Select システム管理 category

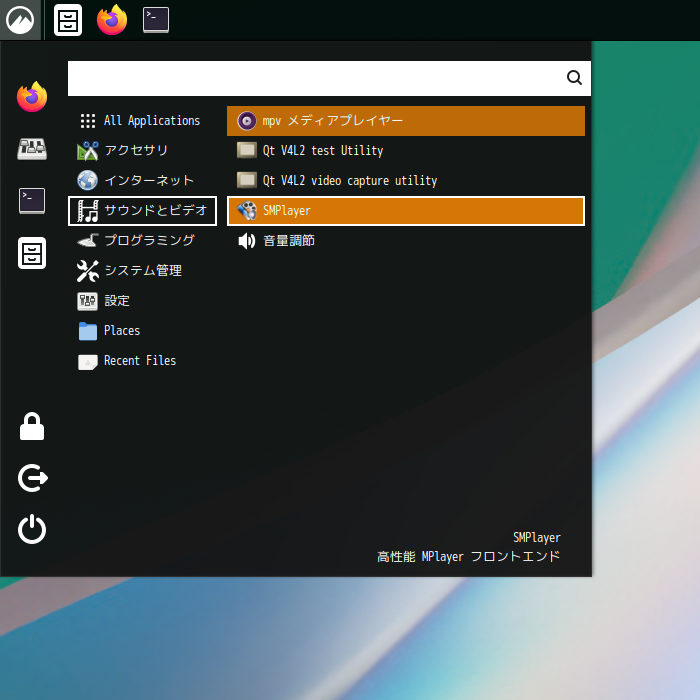pos(142,271)
